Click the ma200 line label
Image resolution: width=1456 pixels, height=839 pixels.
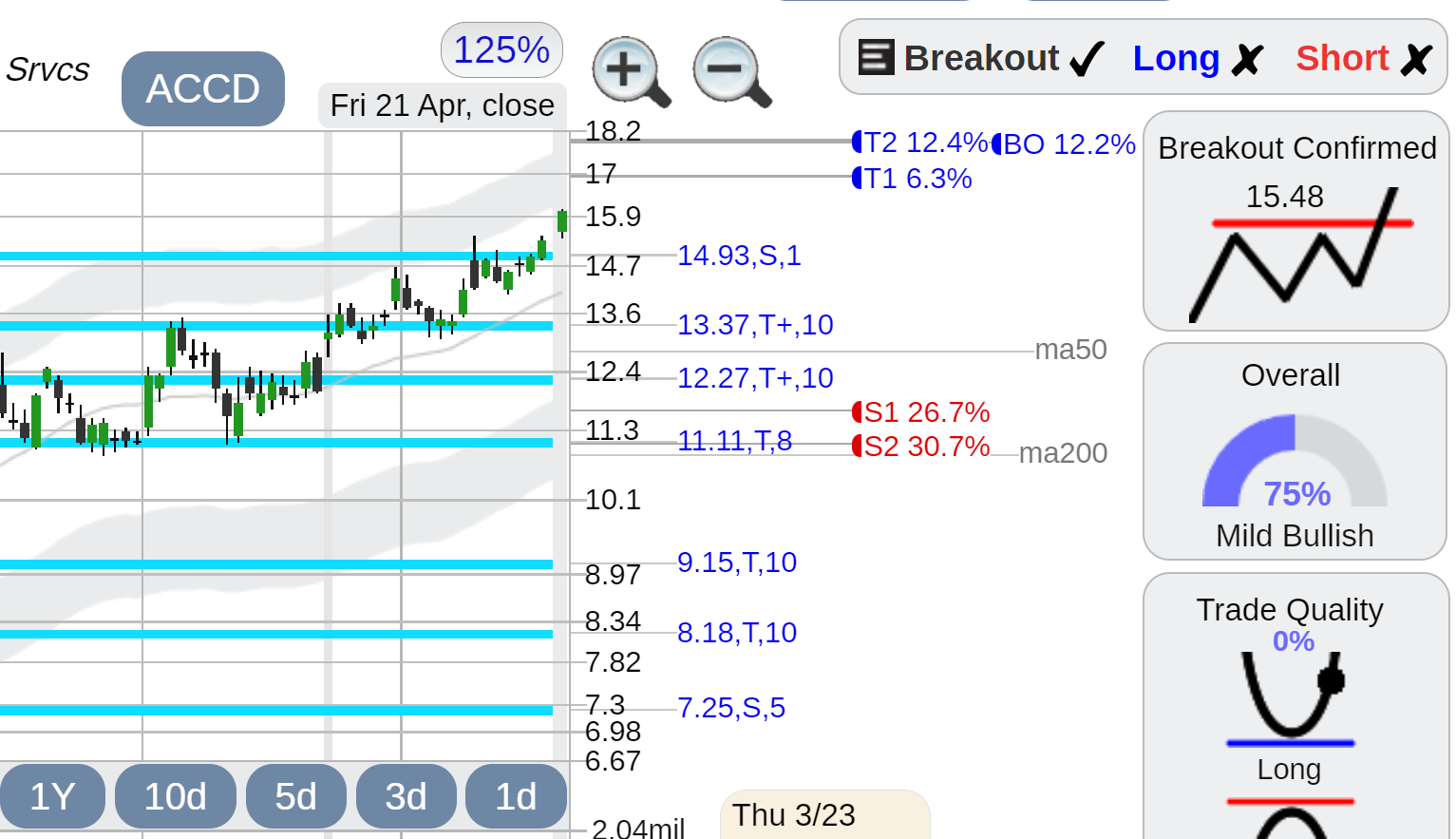[x=1063, y=453]
